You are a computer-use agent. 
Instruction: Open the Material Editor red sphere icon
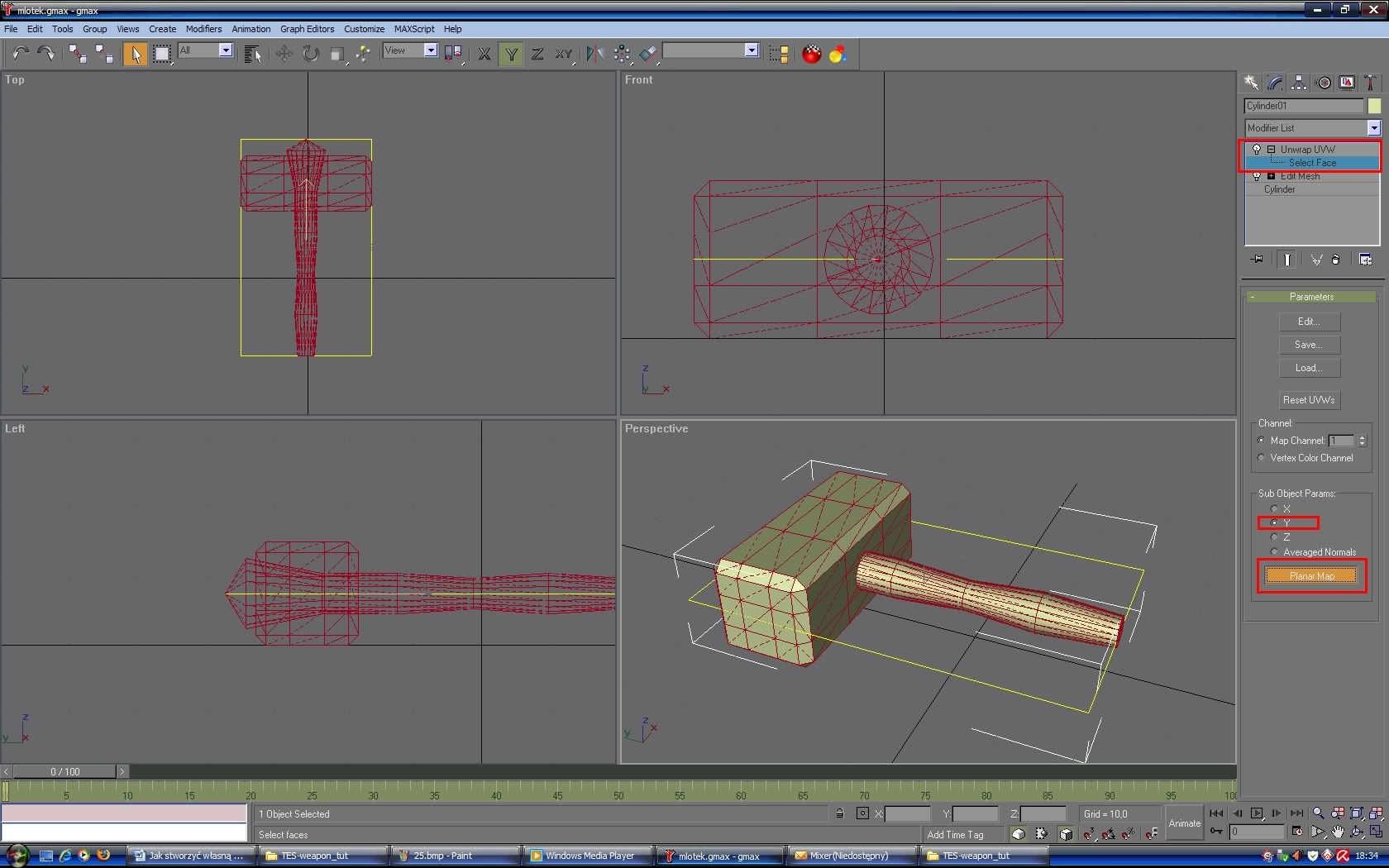pos(812,54)
